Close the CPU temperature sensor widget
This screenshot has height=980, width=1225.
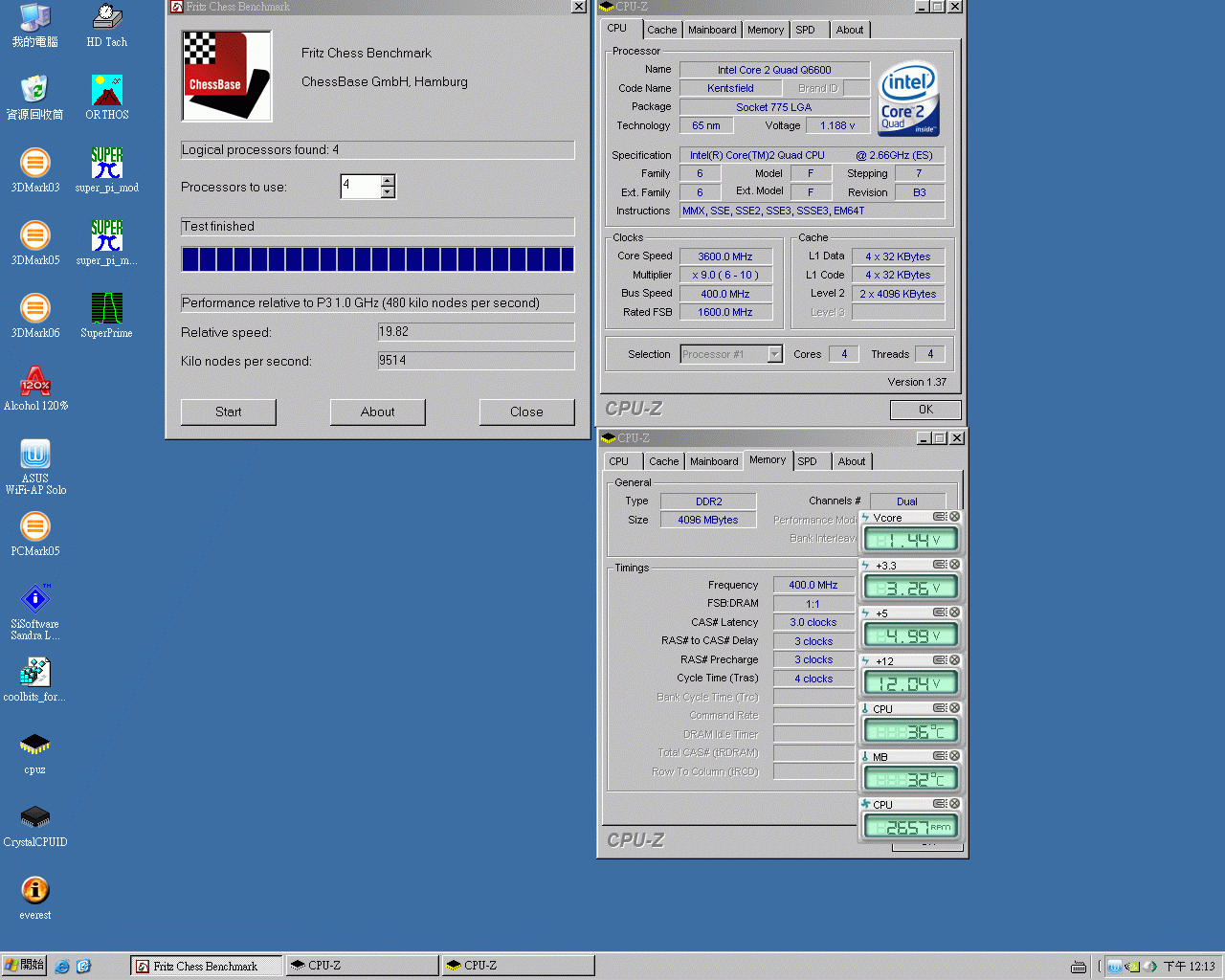click(954, 708)
